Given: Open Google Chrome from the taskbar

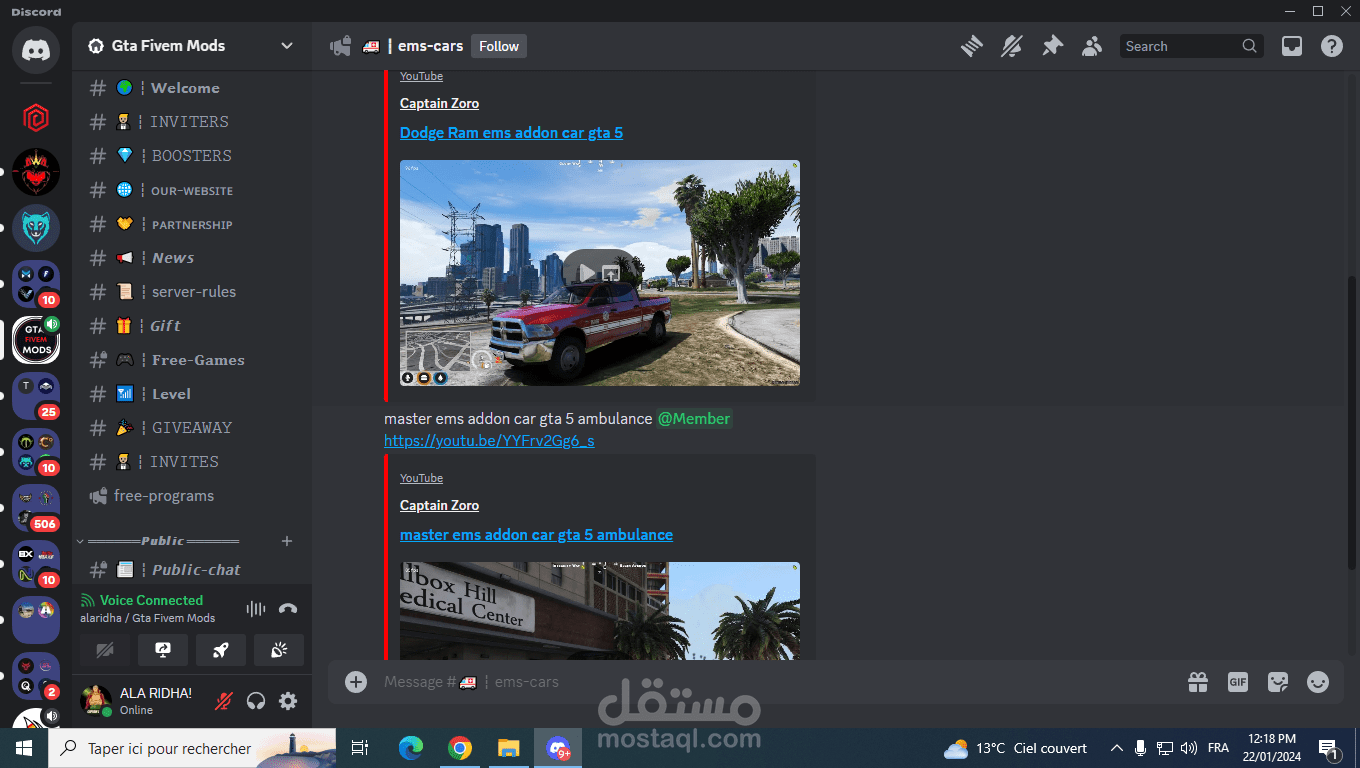Looking at the screenshot, I should (x=460, y=748).
